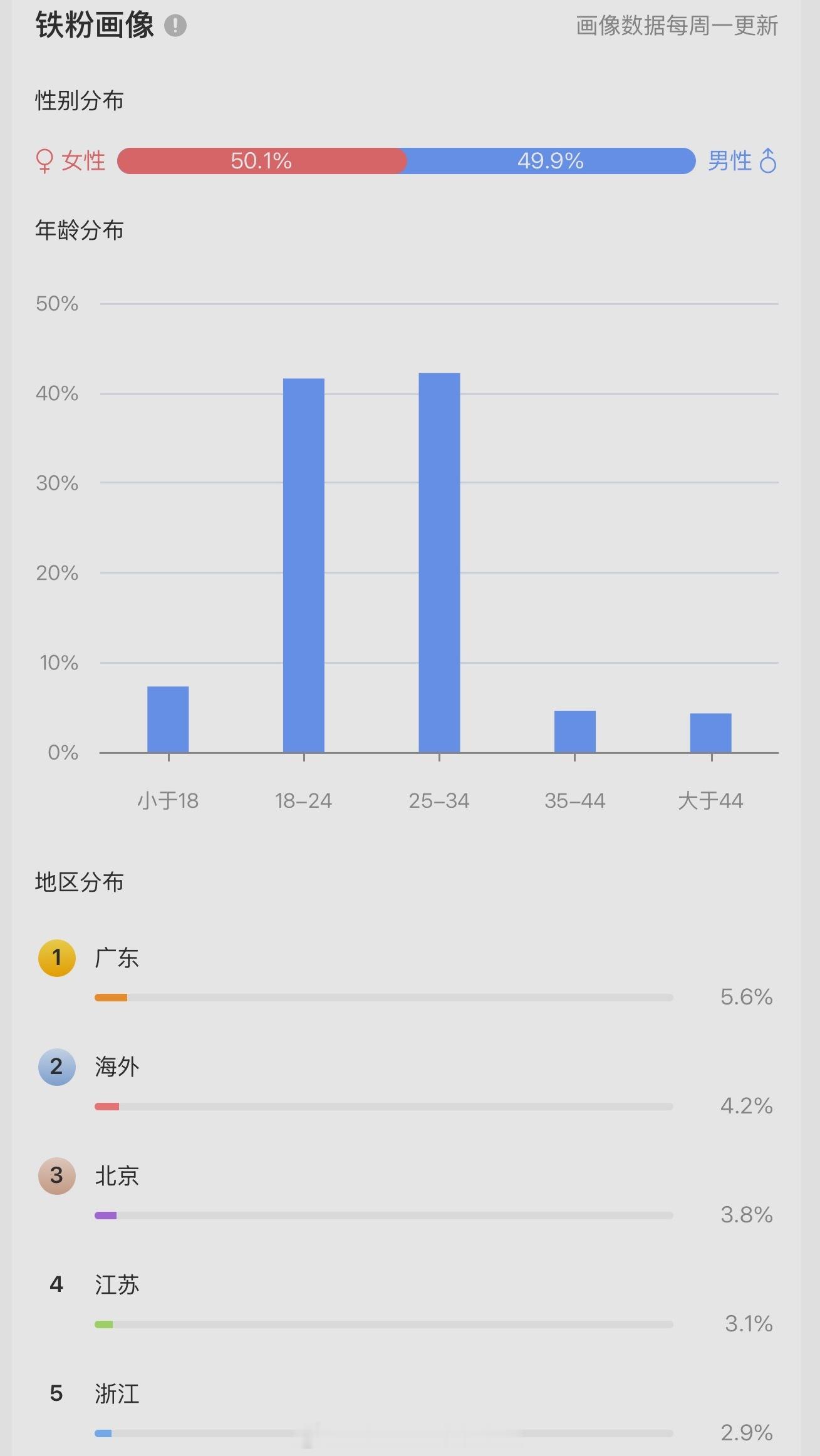Select the red 50.1% female bar segment

262,161
